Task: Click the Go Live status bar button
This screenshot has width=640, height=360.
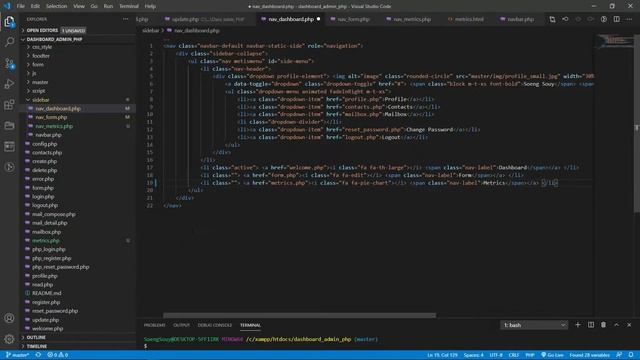Action: (552, 355)
